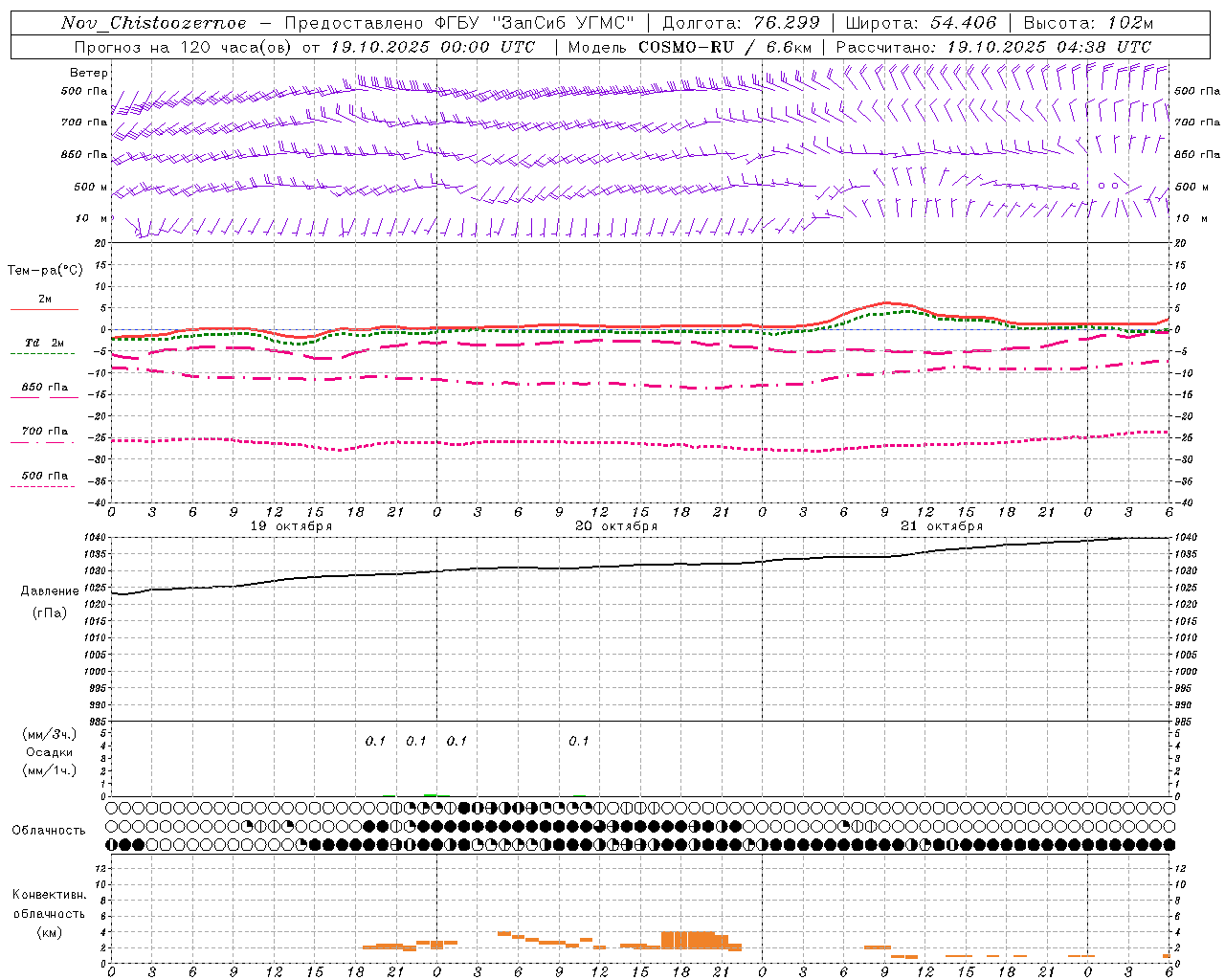Click the "19 октября" date label

click(292, 526)
